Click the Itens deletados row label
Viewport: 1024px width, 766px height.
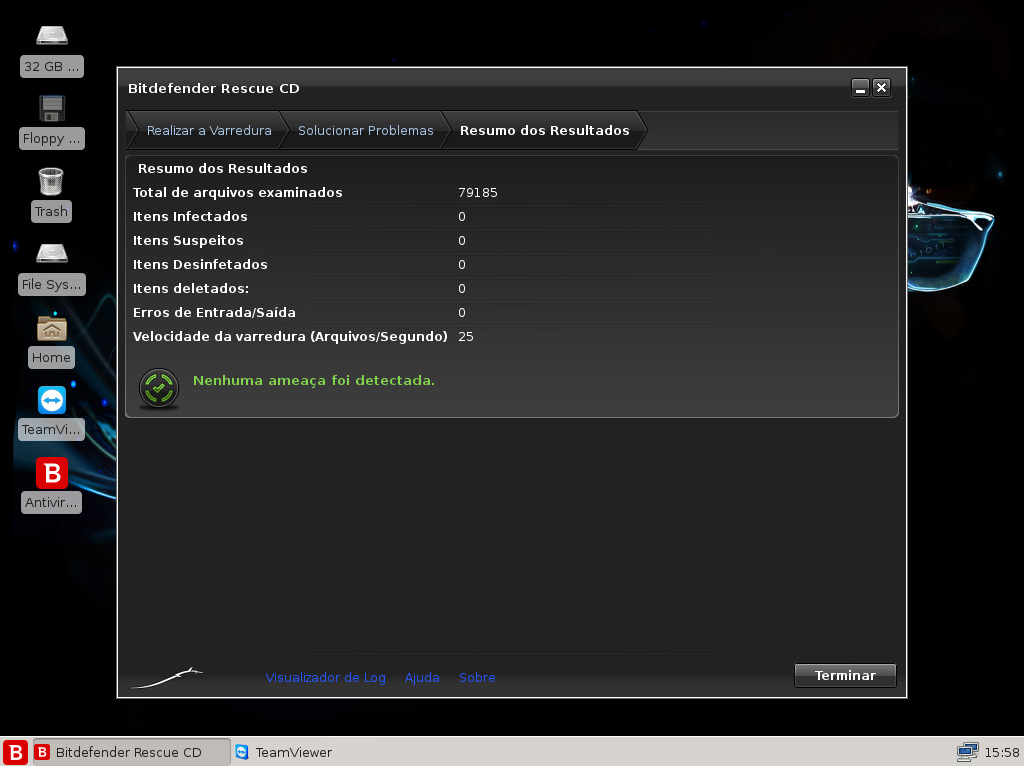pyautogui.click(x=191, y=289)
